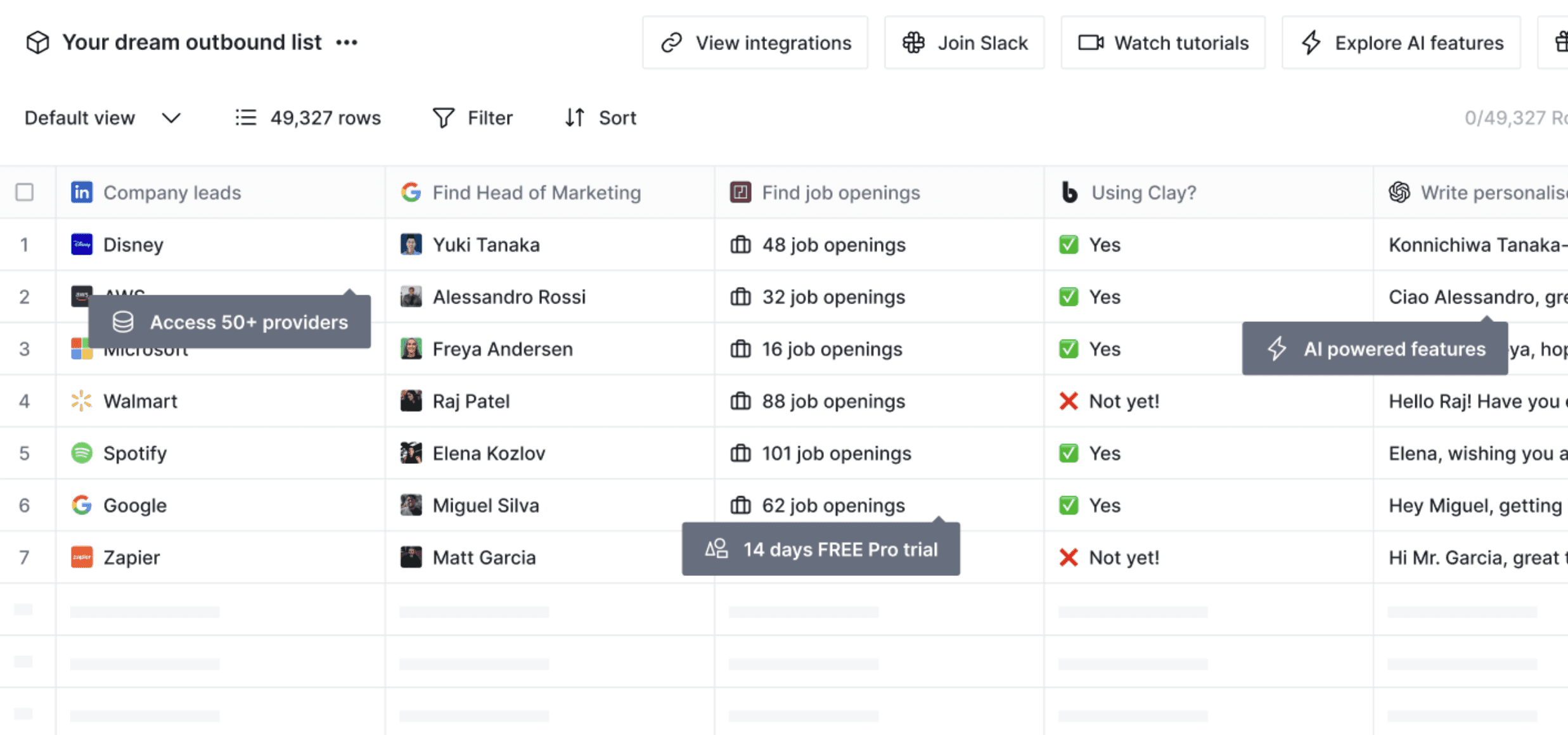The image size is (1568, 735).
Task: Click the 16 job openings cell
Action: tap(880, 348)
